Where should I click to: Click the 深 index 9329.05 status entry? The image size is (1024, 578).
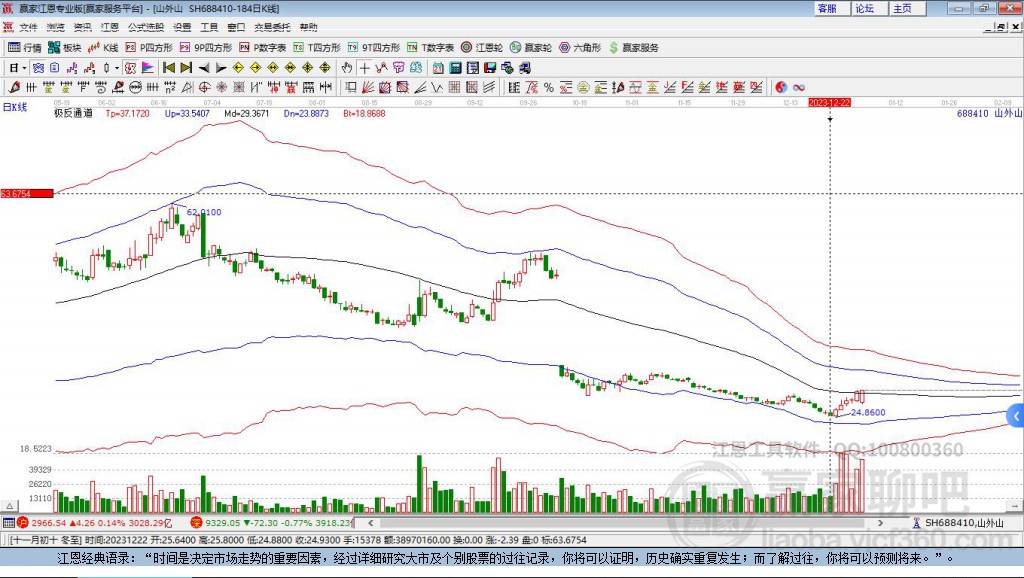271,523
